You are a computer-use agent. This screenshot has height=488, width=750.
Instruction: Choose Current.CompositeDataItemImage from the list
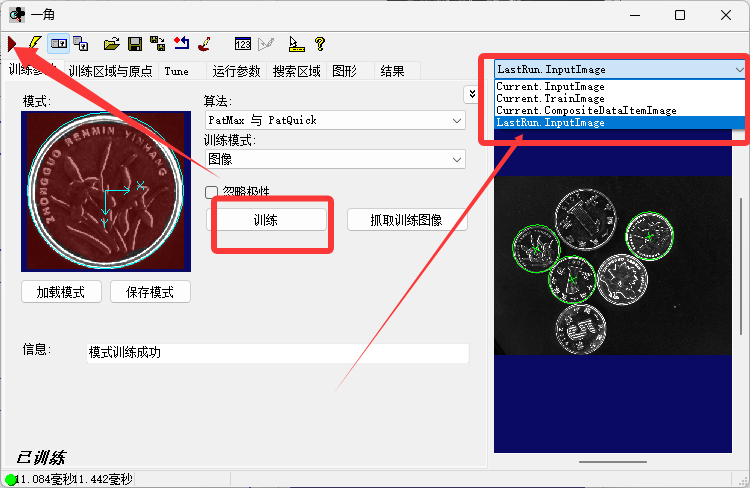pos(620,111)
